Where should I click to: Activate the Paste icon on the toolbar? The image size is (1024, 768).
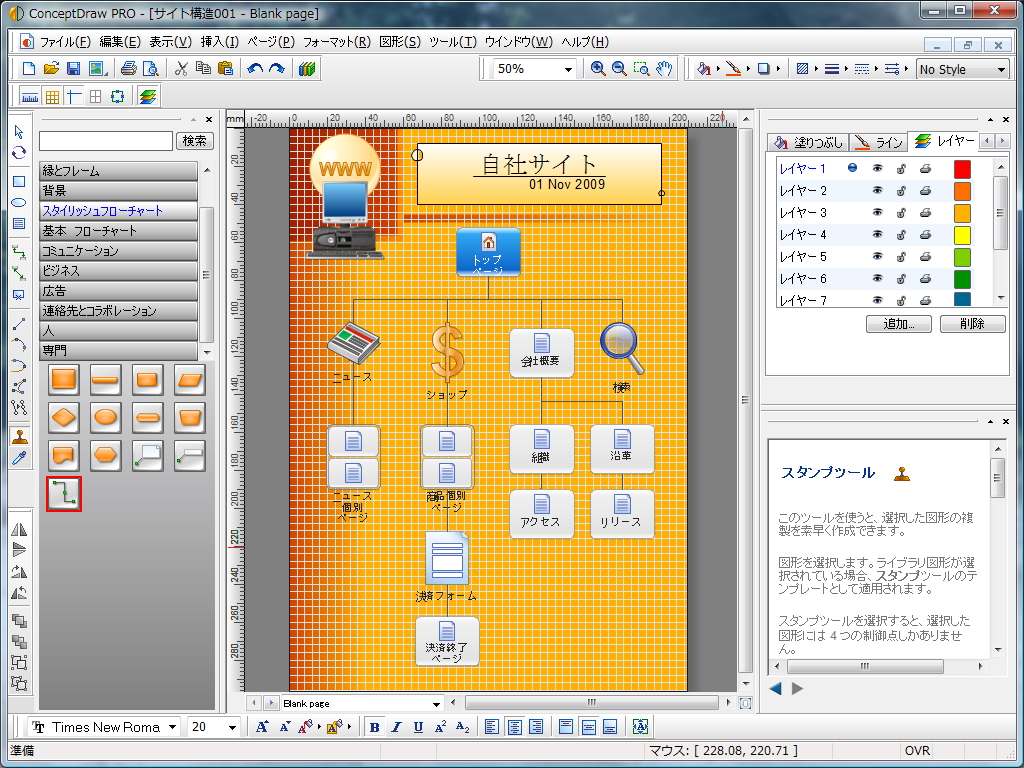point(226,68)
